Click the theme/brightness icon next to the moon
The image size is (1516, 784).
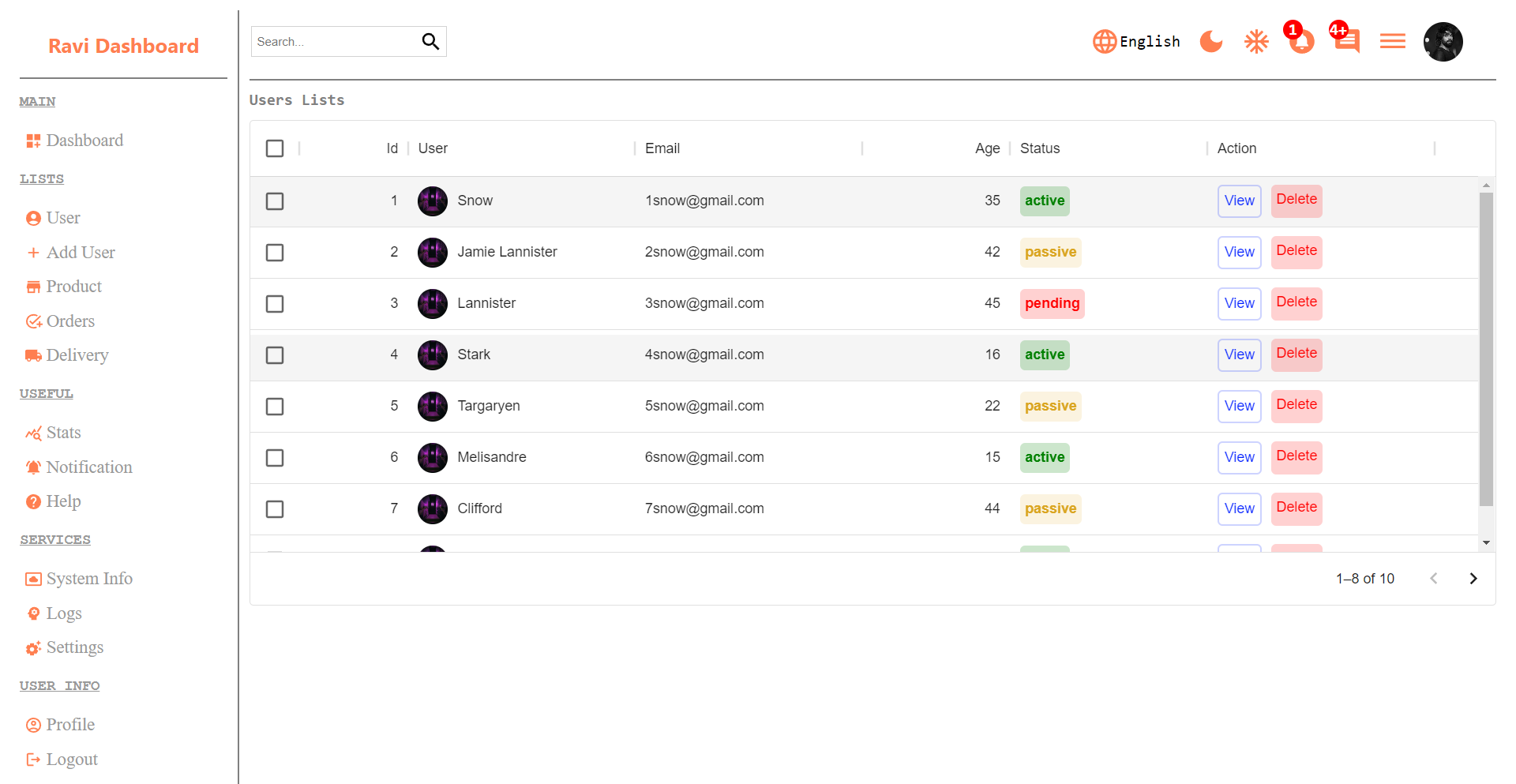point(1256,41)
